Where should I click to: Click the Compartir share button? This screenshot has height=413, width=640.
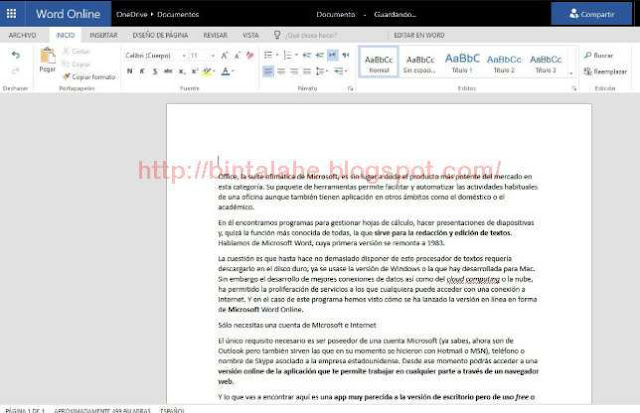tap(591, 14)
